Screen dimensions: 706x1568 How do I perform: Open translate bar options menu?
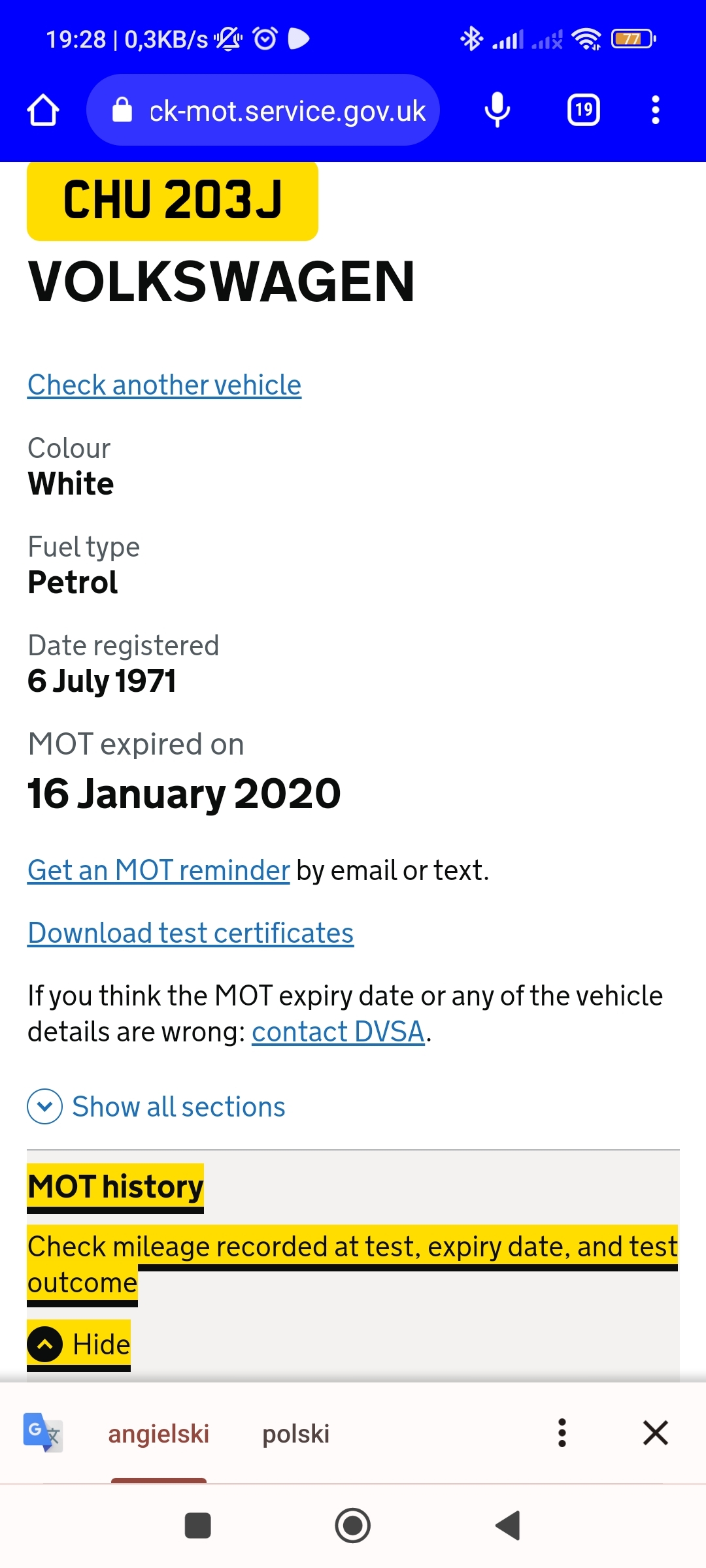tap(562, 1433)
